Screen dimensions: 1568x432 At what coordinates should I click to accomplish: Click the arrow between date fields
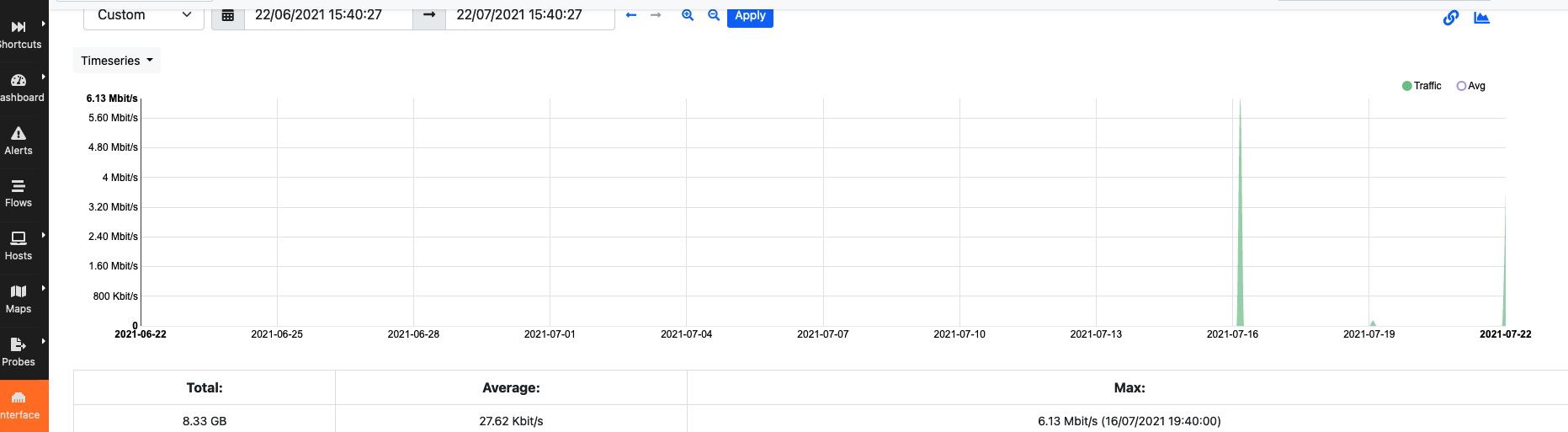click(x=428, y=15)
